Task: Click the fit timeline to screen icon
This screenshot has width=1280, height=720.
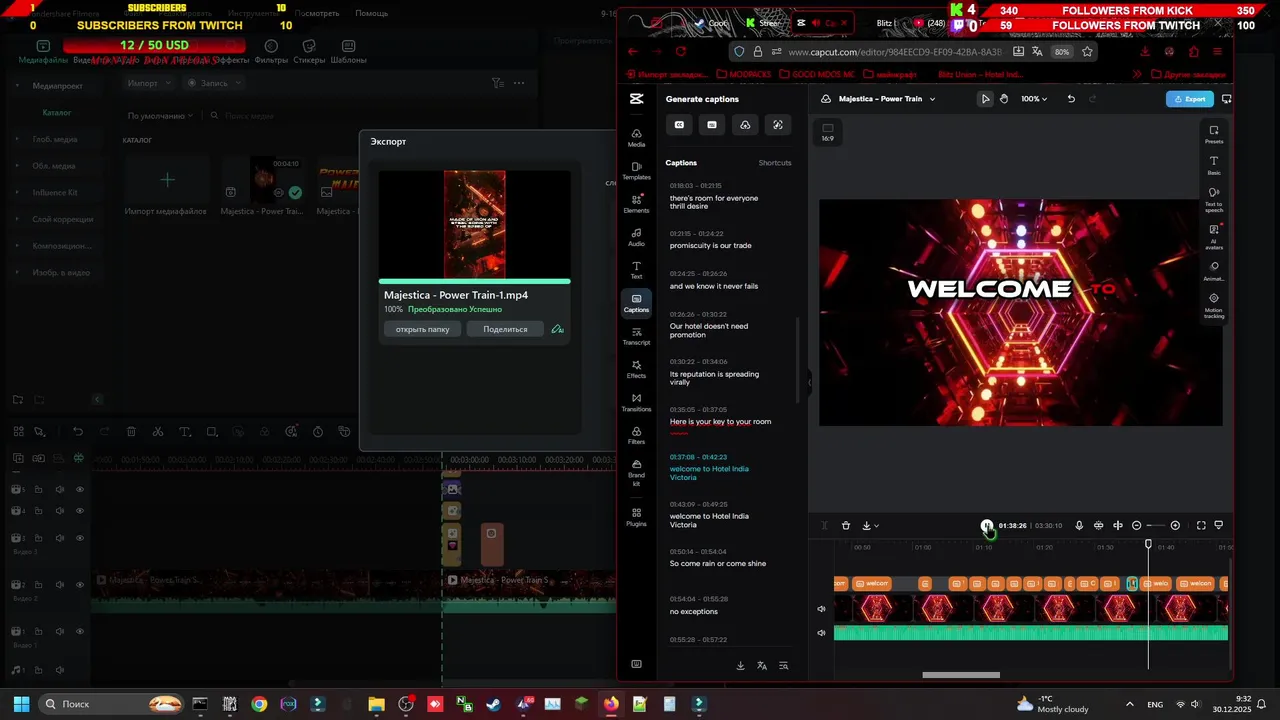Action: [x=1201, y=526]
